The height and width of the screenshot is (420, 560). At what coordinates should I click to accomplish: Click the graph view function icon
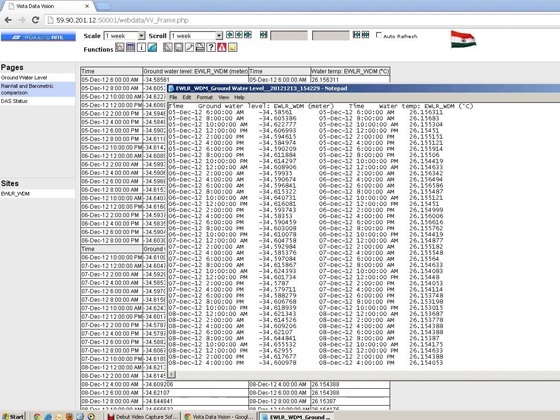coord(120,47)
